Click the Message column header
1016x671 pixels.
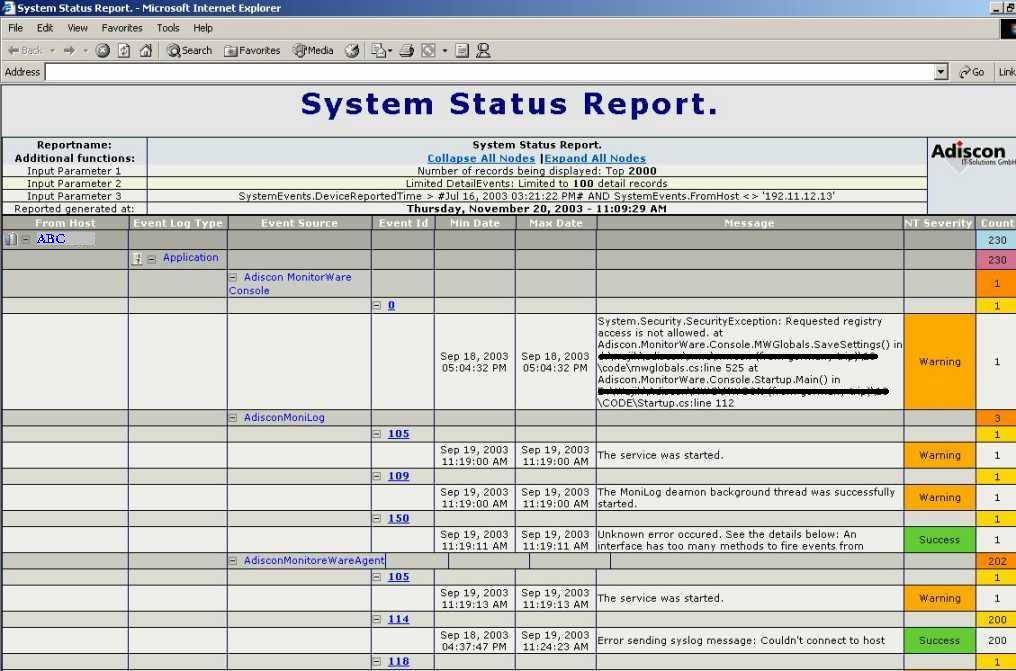coord(749,223)
